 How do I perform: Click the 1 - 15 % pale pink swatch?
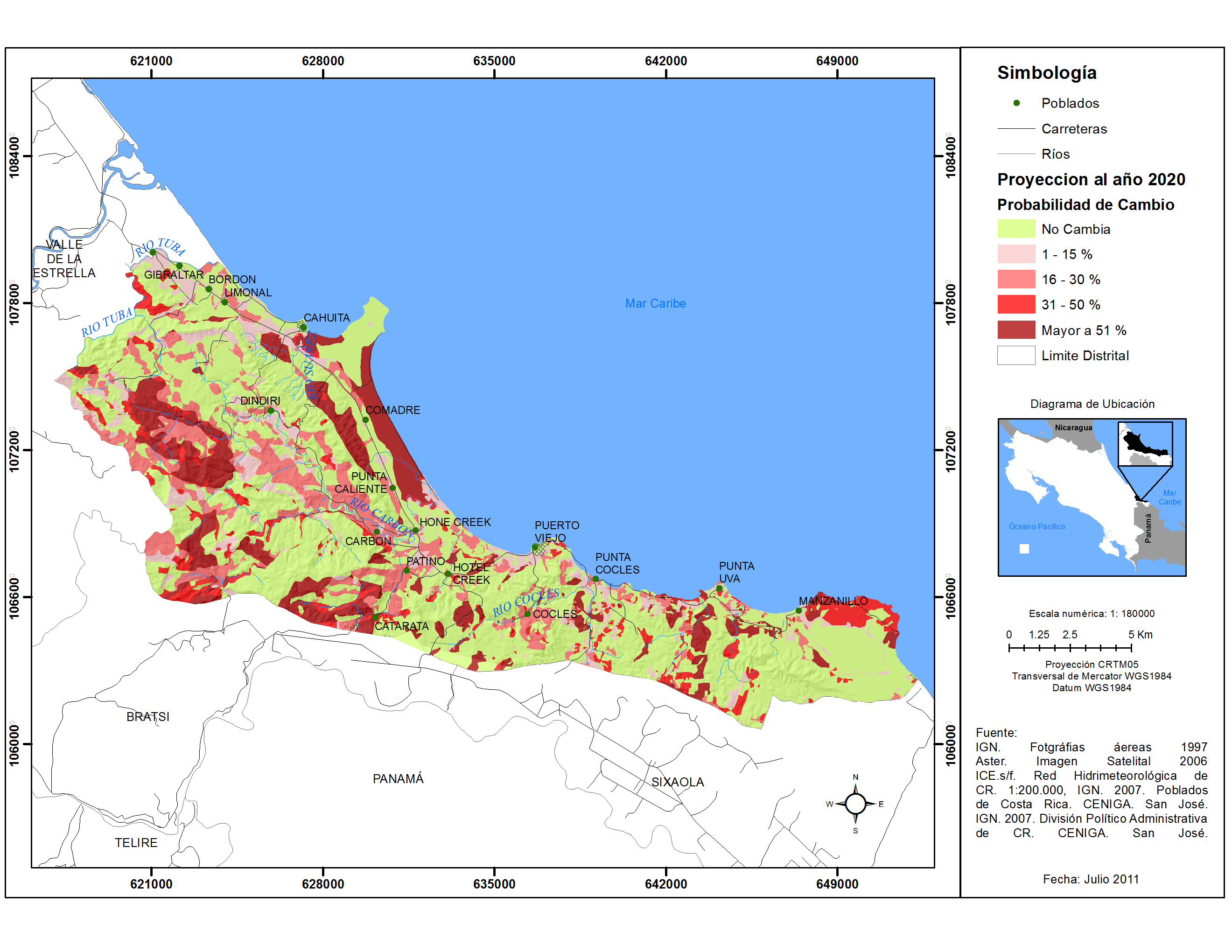point(1016,254)
